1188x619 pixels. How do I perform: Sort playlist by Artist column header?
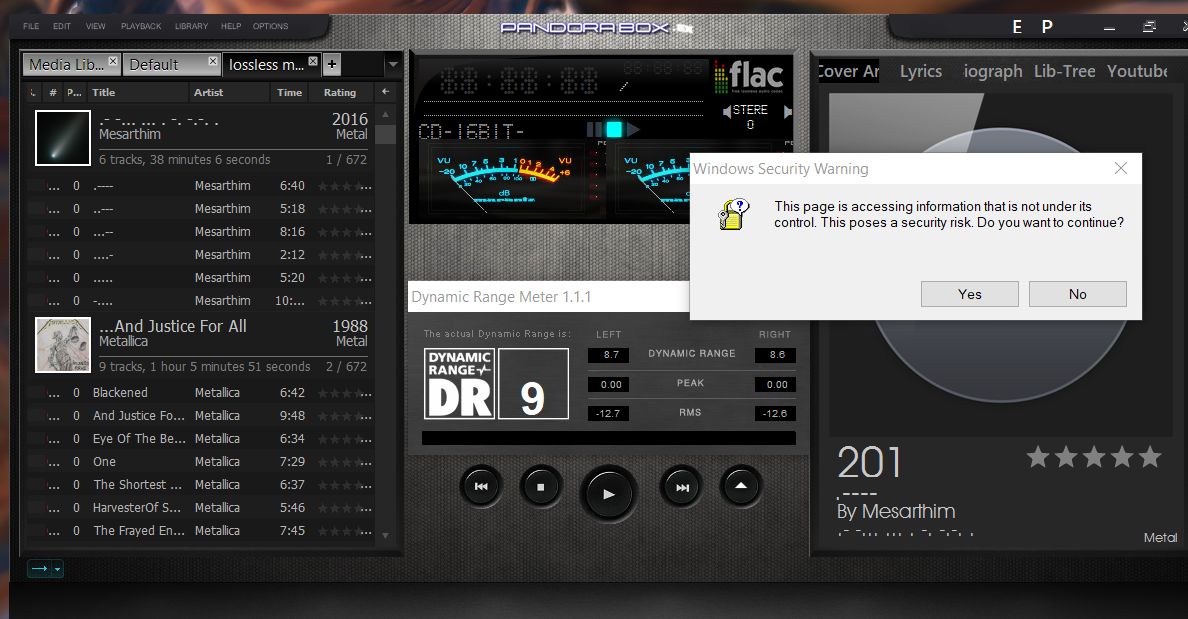coord(229,92)
